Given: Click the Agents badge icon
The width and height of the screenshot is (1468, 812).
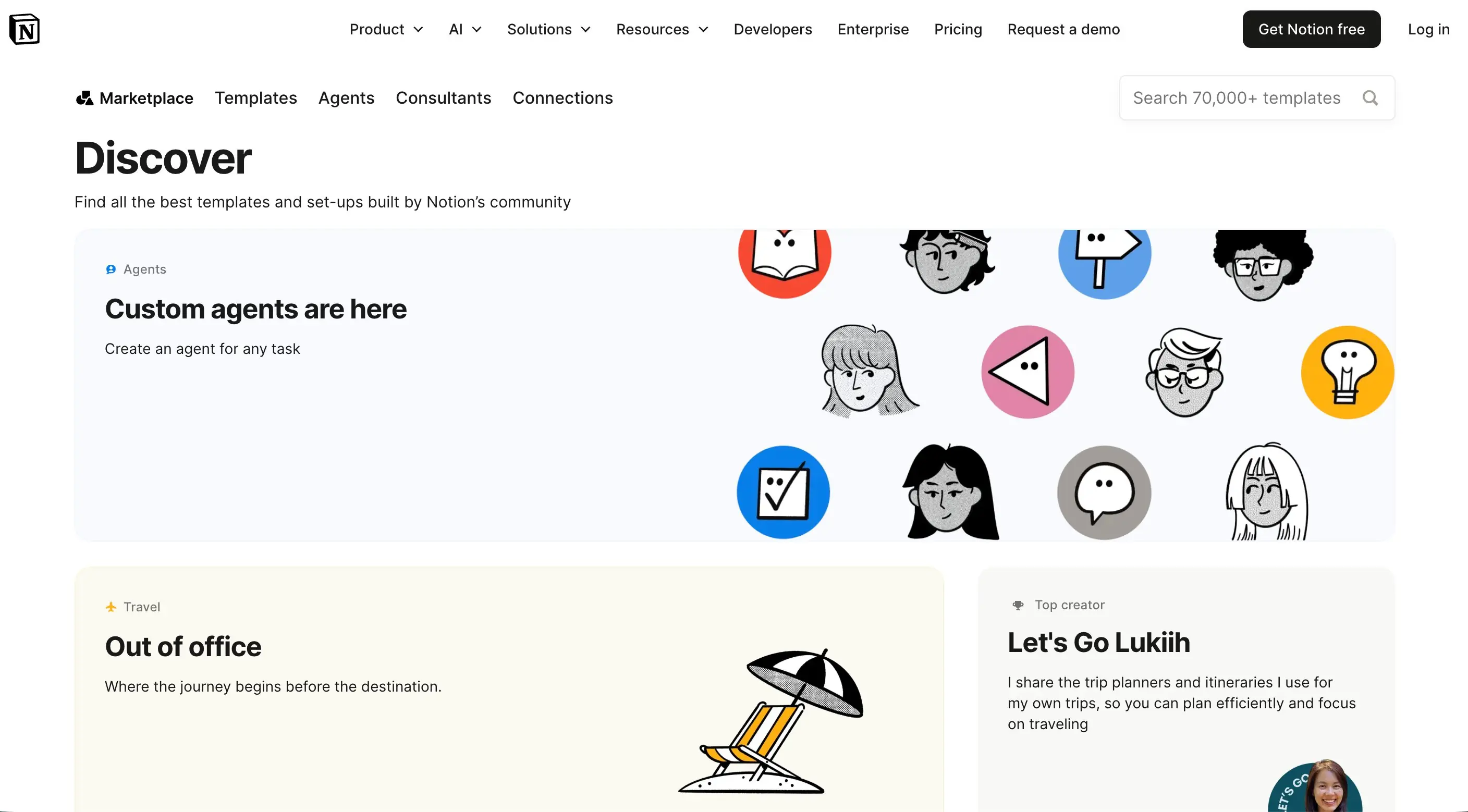Looking at the screenshot, I should pos(111,269).
